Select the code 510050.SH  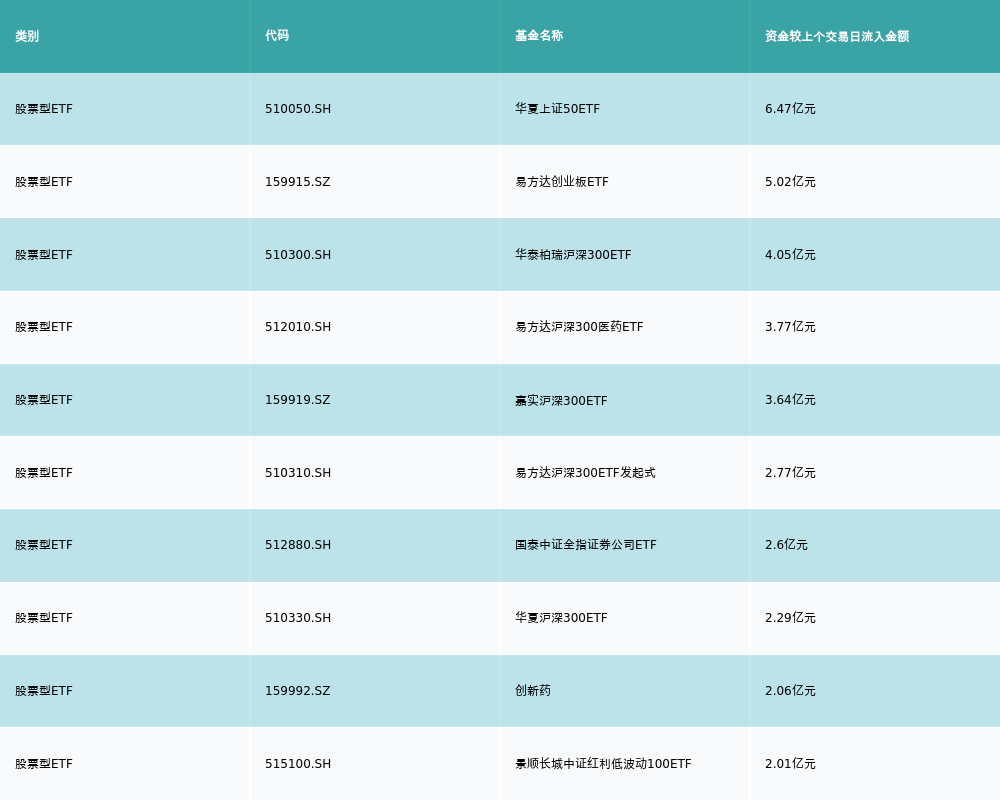[298, 109]
